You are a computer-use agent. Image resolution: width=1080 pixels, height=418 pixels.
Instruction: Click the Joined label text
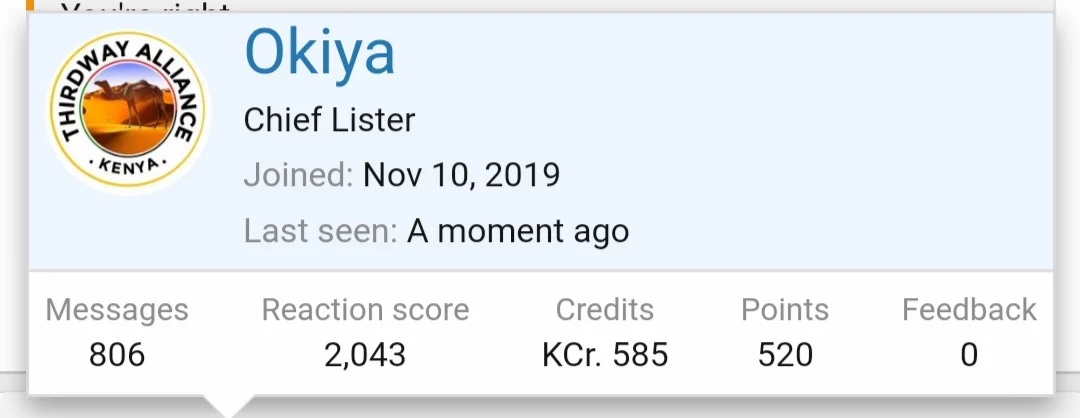point(298,176)
